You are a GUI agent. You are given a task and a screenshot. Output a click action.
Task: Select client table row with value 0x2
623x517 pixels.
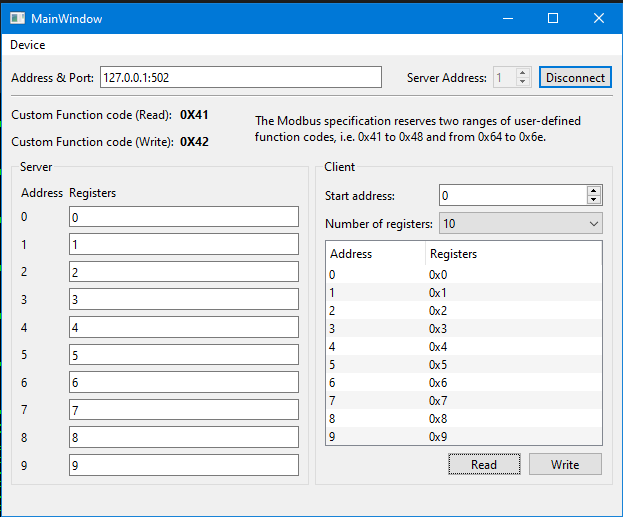point(464,311)
